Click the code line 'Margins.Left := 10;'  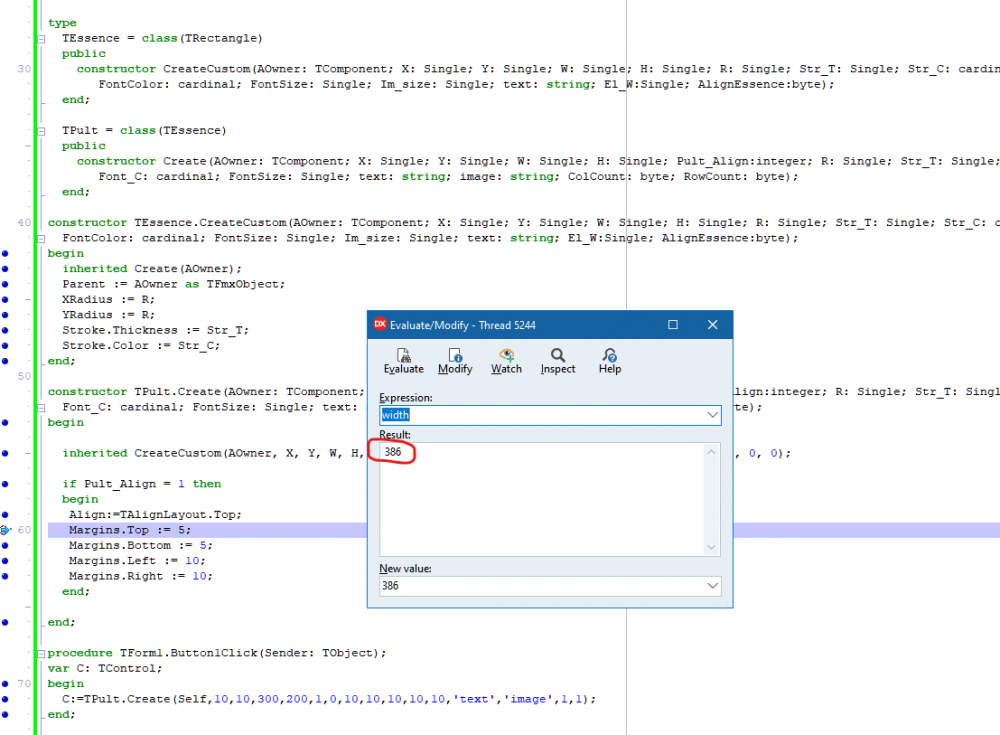click(137, 561)
